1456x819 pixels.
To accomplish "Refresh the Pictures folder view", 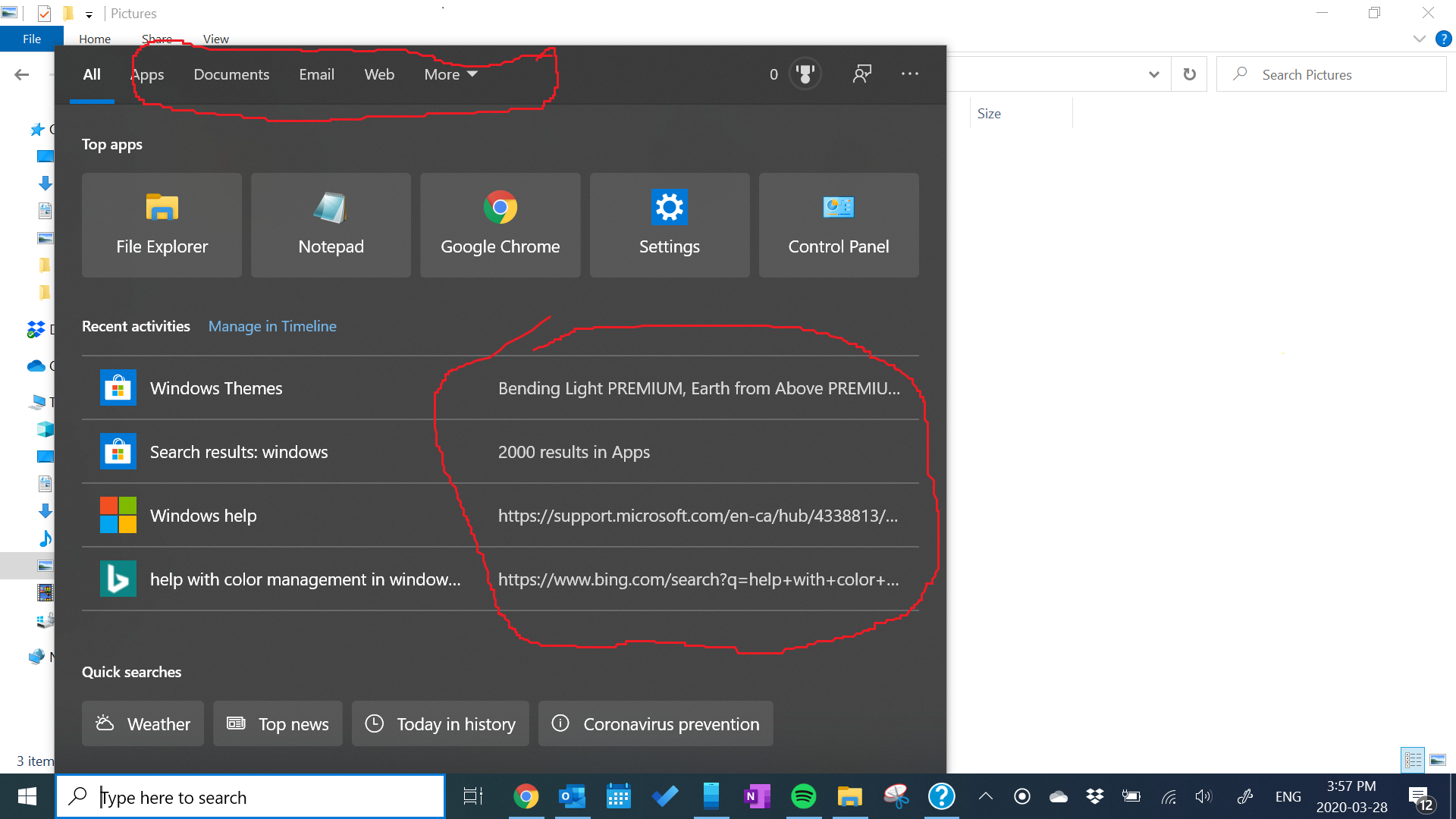I will 1189,74.
